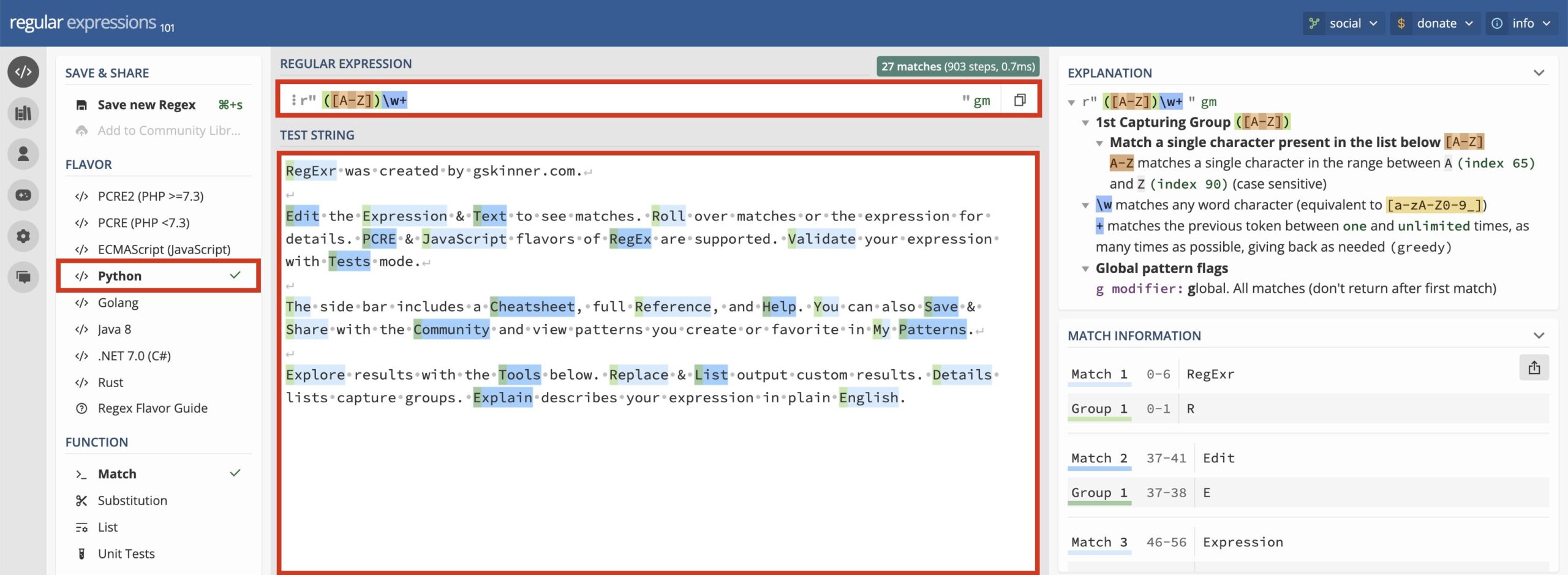The height and width of the screenshot is (575, 1568).
Task: Open the info dropdown menu
Action: (x=1521, y=23)
